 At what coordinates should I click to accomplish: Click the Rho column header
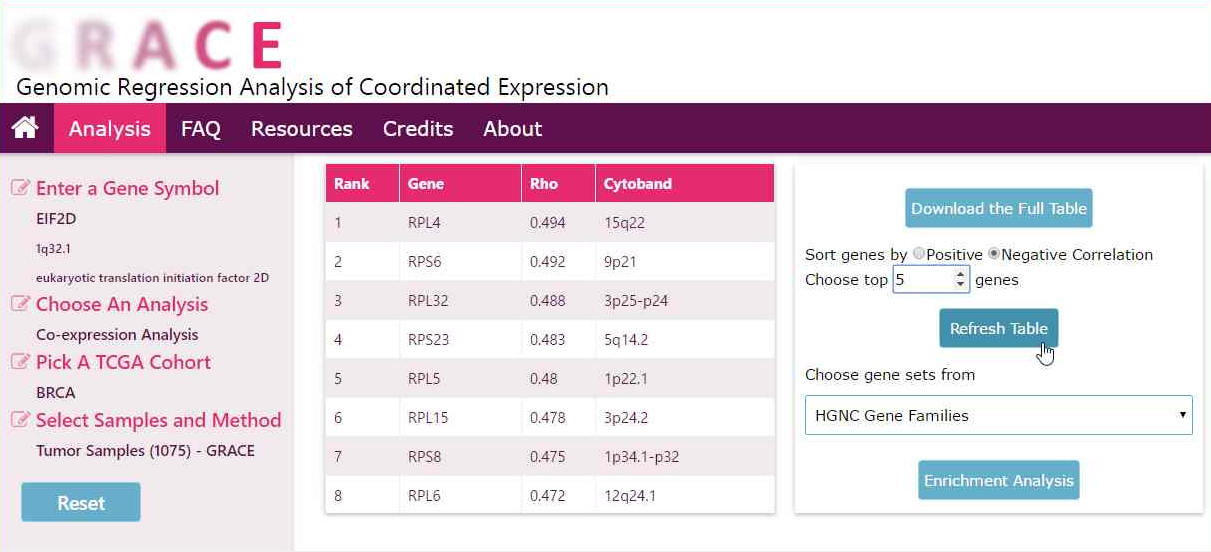544,184
